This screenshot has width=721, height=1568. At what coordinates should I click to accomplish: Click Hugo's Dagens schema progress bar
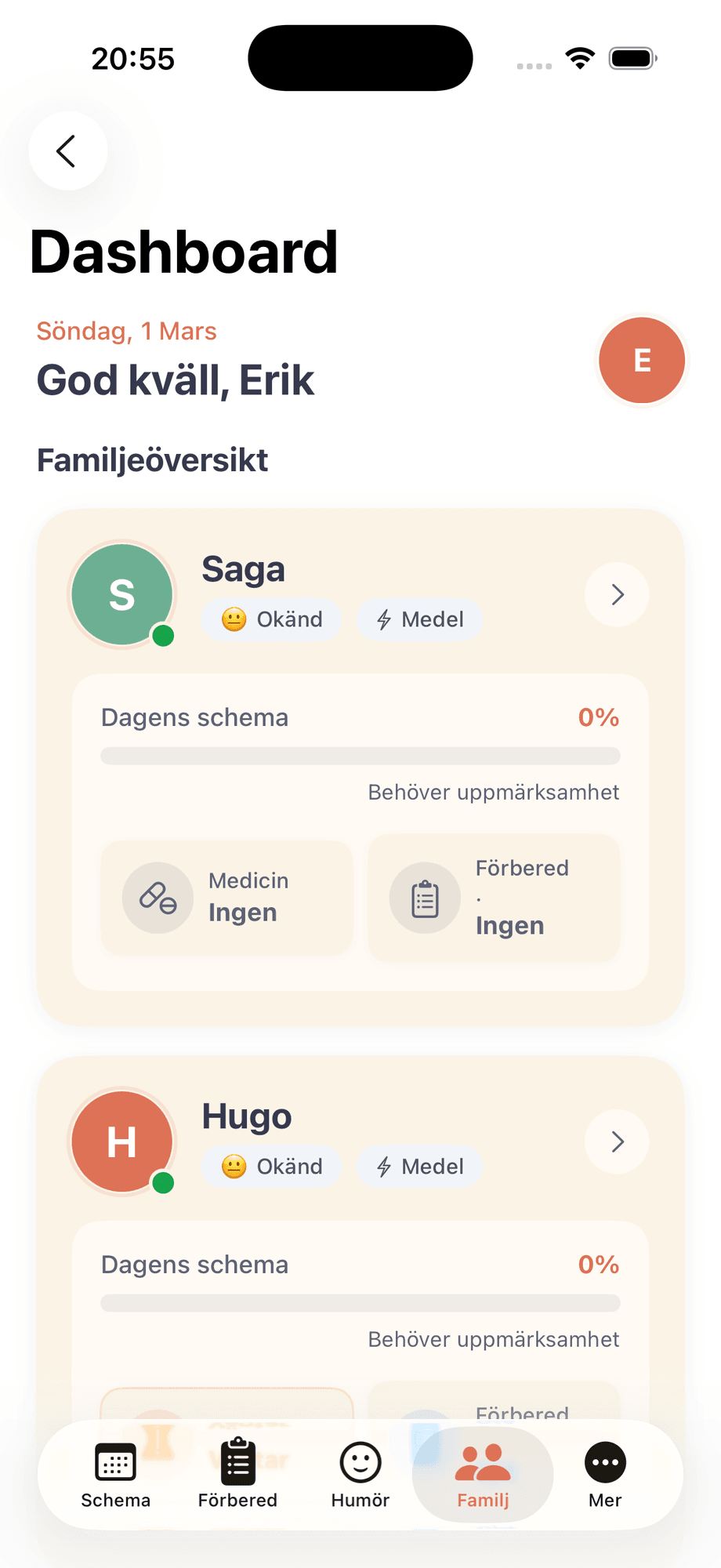pyautogui.click(x=360, y=1303)
